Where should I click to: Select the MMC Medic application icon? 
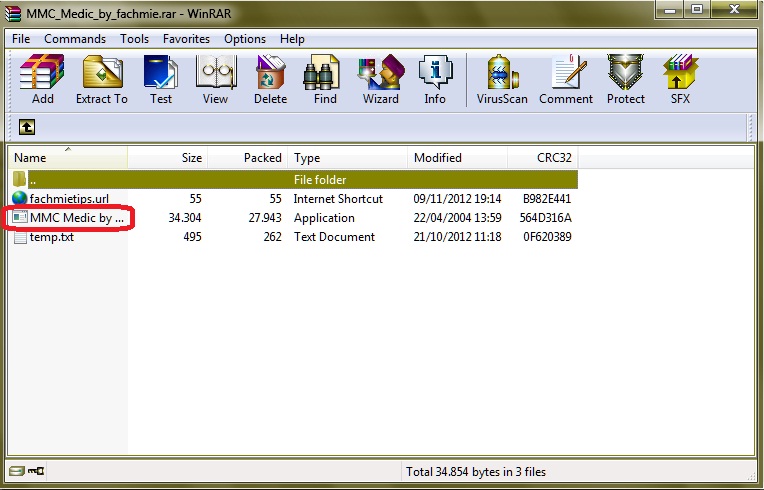19,217
